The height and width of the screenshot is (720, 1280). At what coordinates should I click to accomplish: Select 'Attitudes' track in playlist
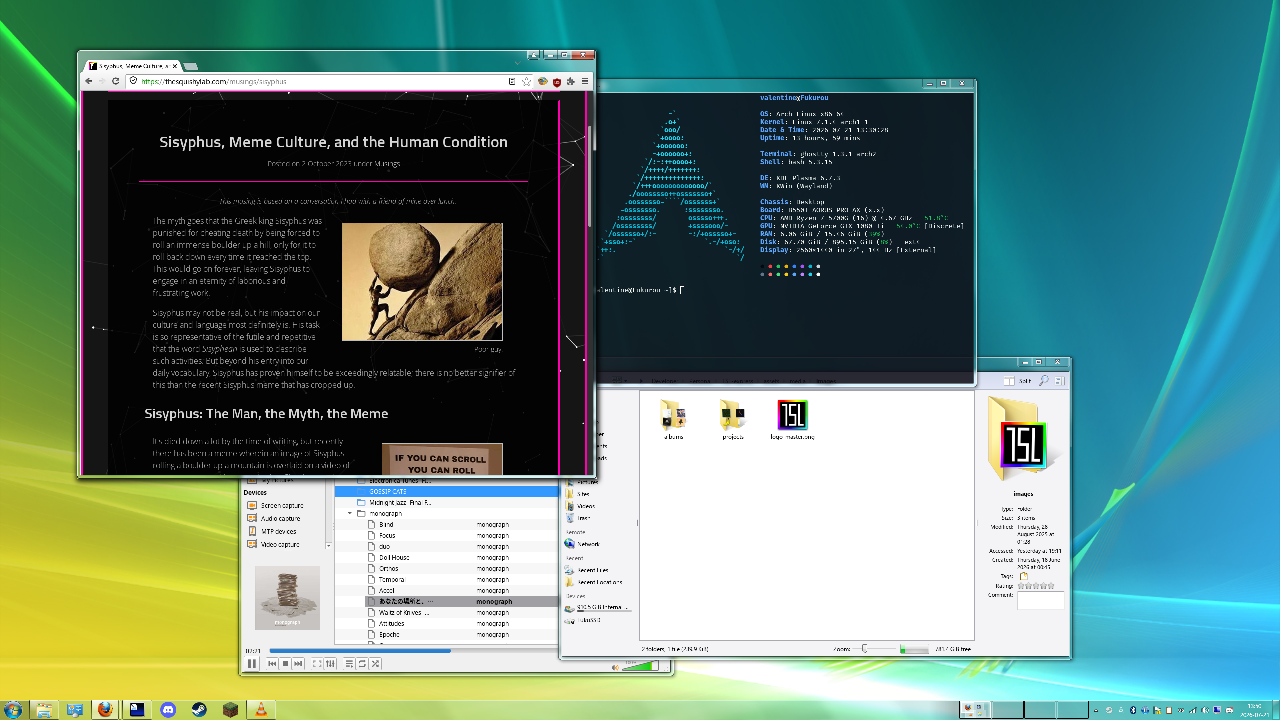pos(392,623)
